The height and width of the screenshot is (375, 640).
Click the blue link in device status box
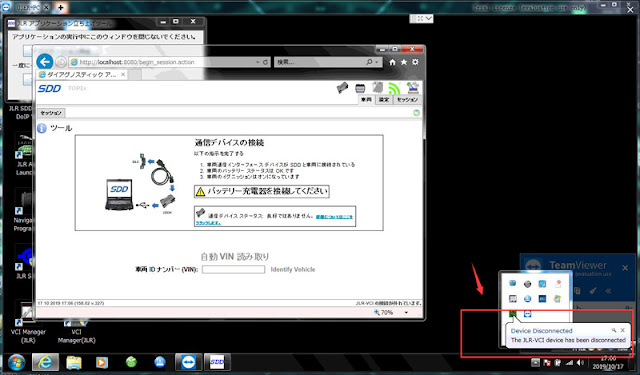click(x=334, y=217)
